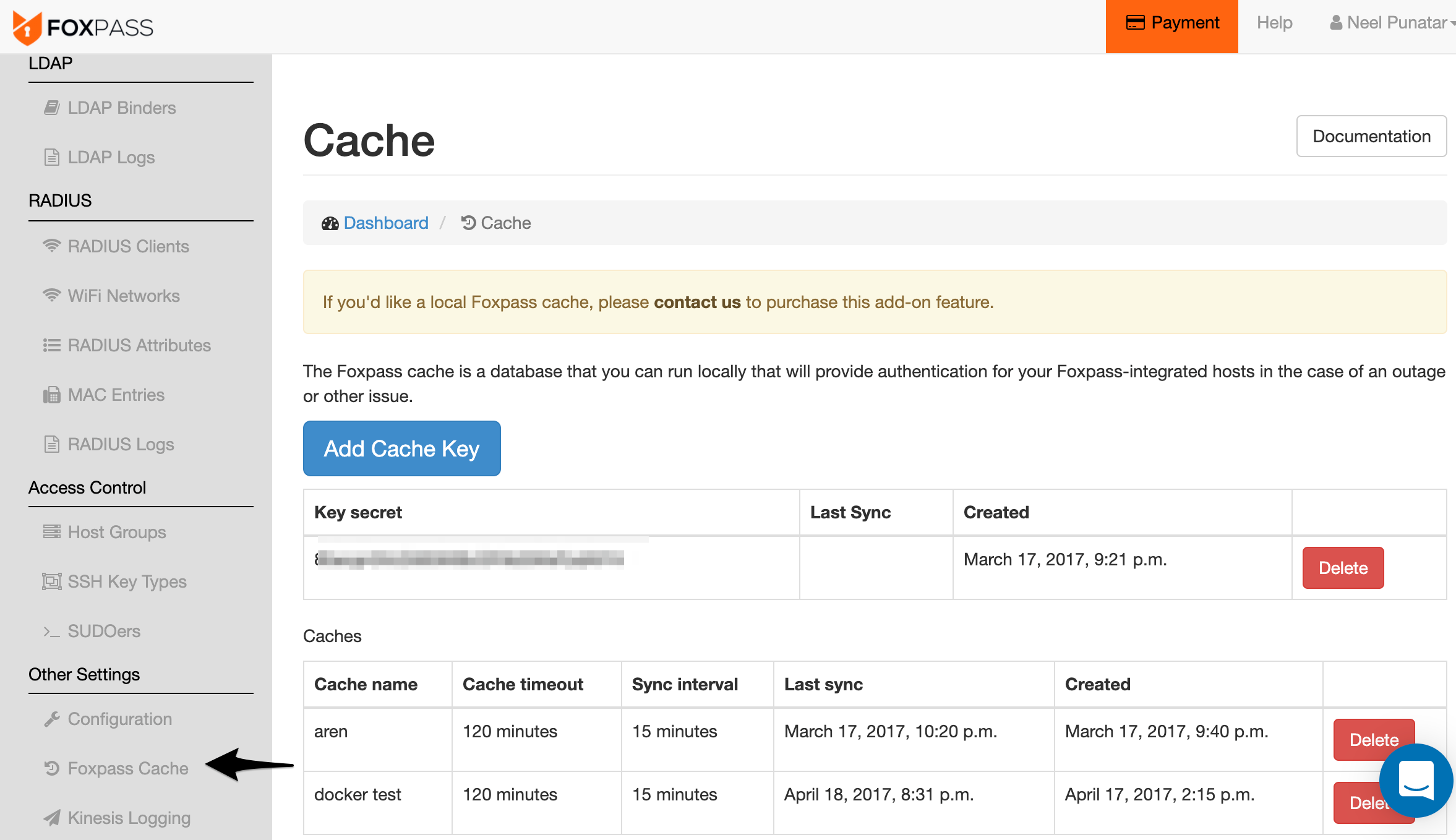
Task: Click the RADIUS Clients wifi icon
Action: click(52, 246)
